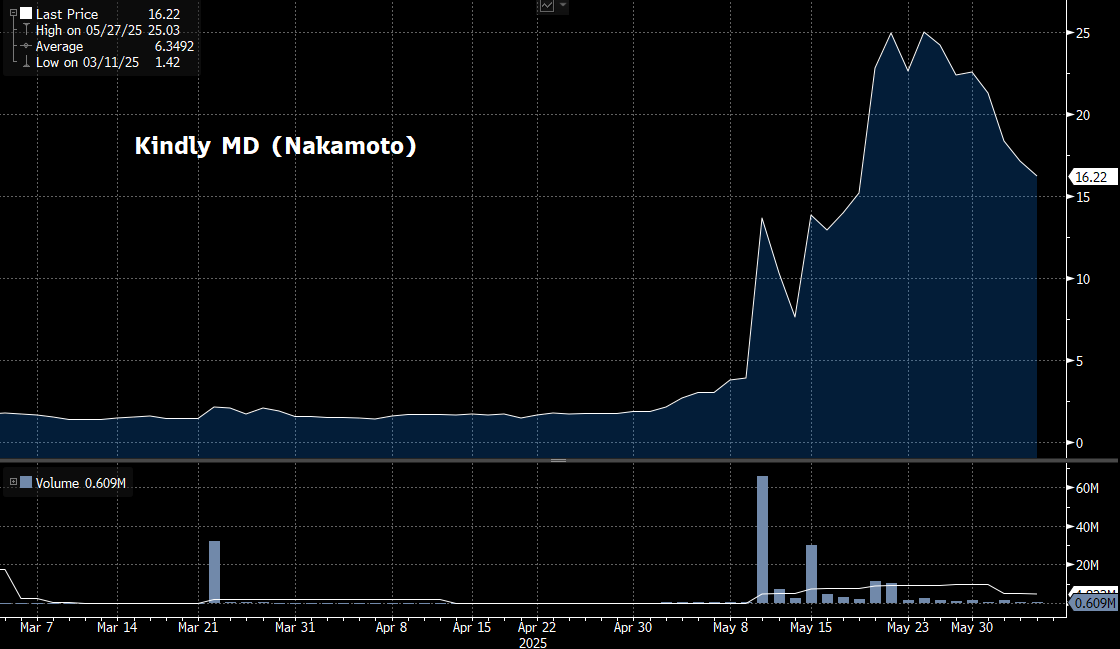Click the Mar 21 date label
The image size is (1120, 649).
point(198,628)
